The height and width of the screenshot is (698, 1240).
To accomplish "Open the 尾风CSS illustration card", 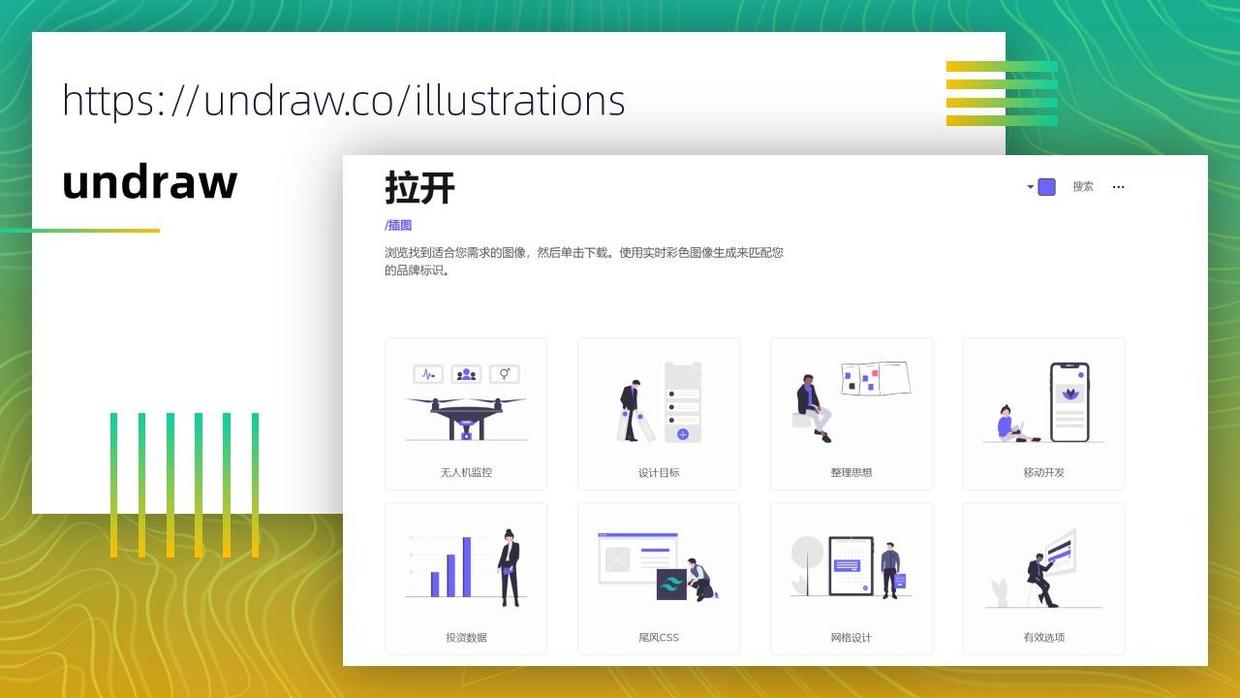I will (659, 579).
